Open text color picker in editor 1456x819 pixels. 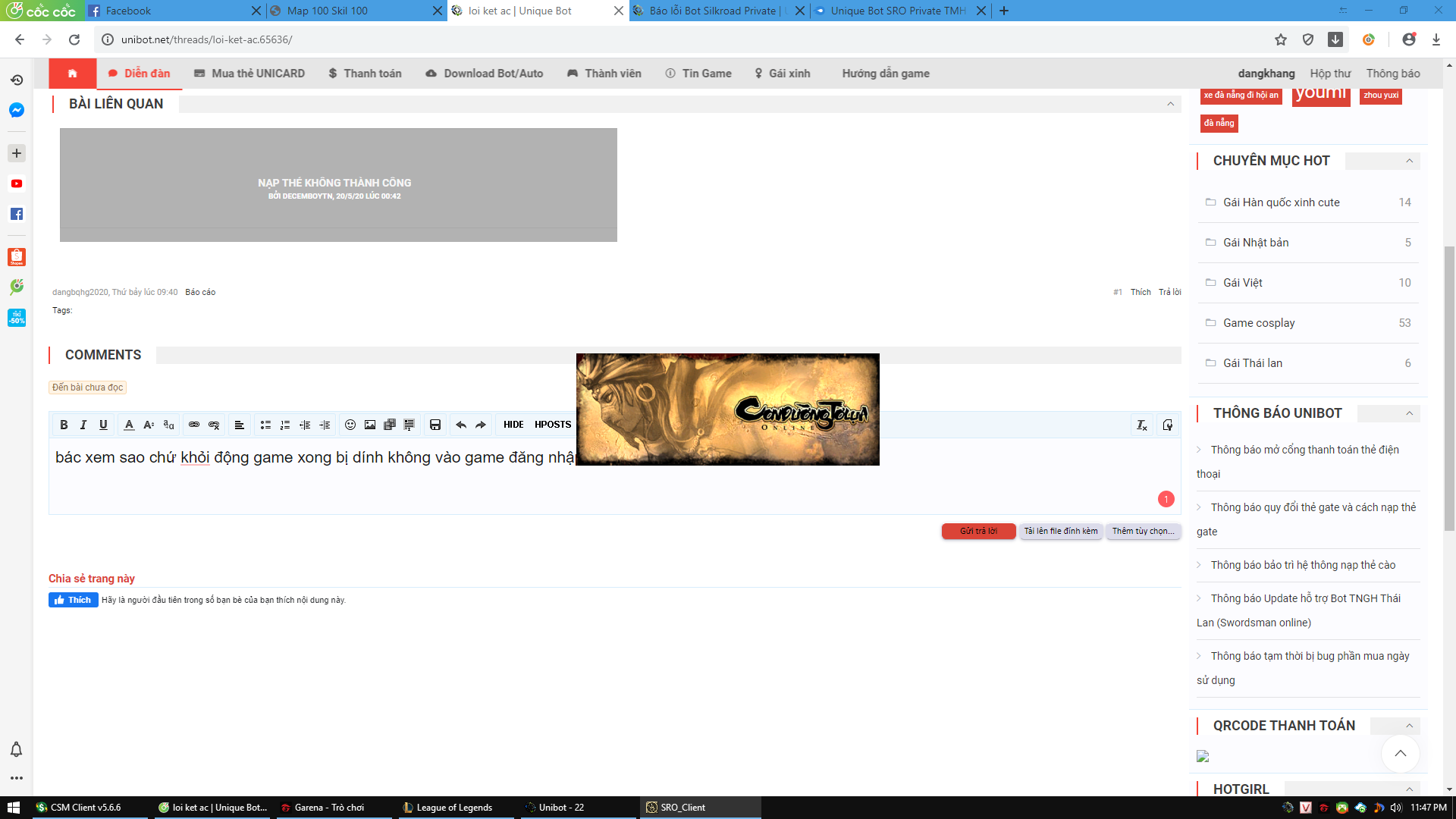[x=129, y=425]
